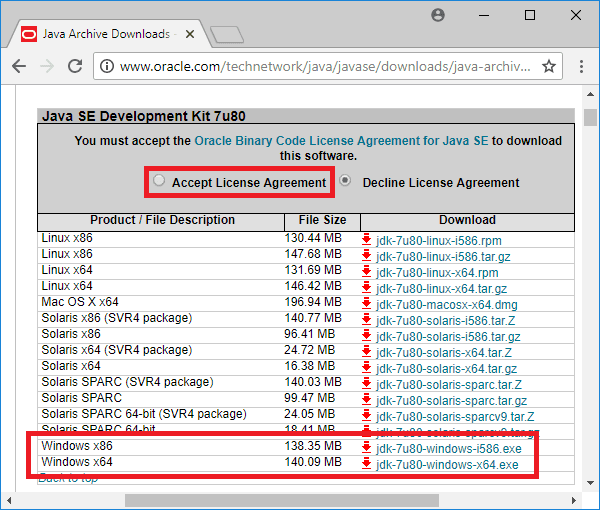Select the Windows x64 description text
Image resolution: width=600 pixels, height=510 pixels.
pyautogui.click(x=77, y=462)
